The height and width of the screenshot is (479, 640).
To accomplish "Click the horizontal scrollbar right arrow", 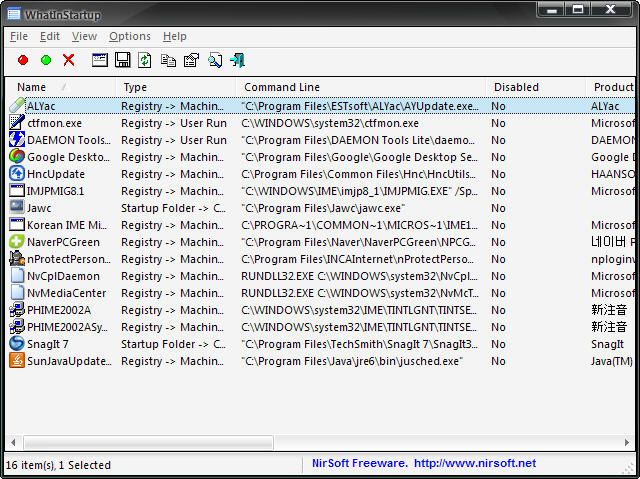I will click(x=627, y=442).
